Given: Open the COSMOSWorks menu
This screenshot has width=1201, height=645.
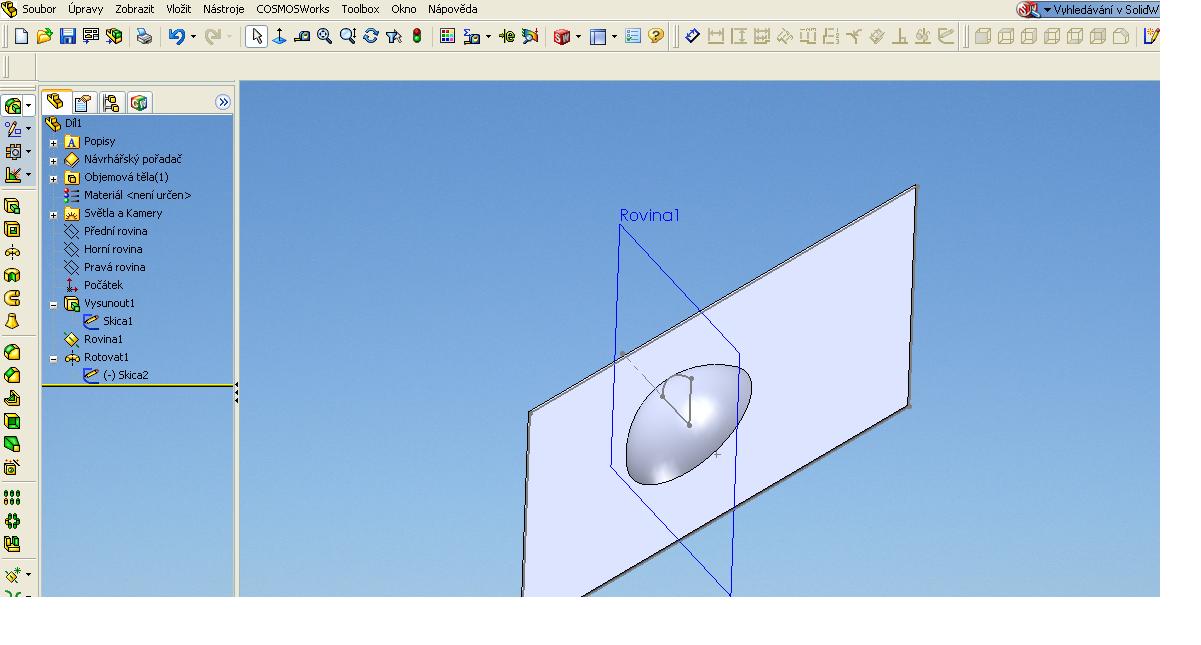Looking at the screenshot, I should pyautogui.click(x=292, y=9).
